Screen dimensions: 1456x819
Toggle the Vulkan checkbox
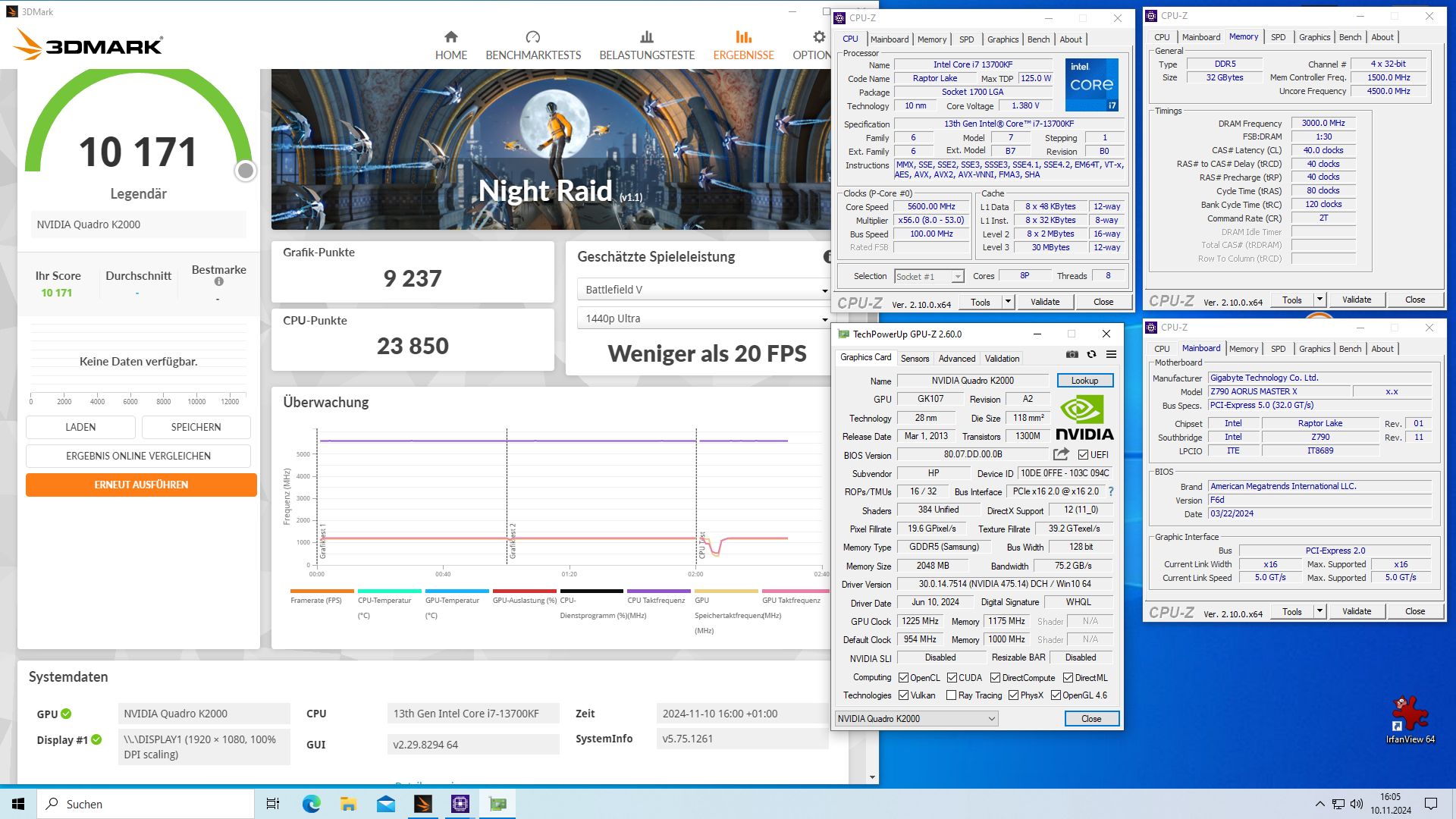point(903,695)
